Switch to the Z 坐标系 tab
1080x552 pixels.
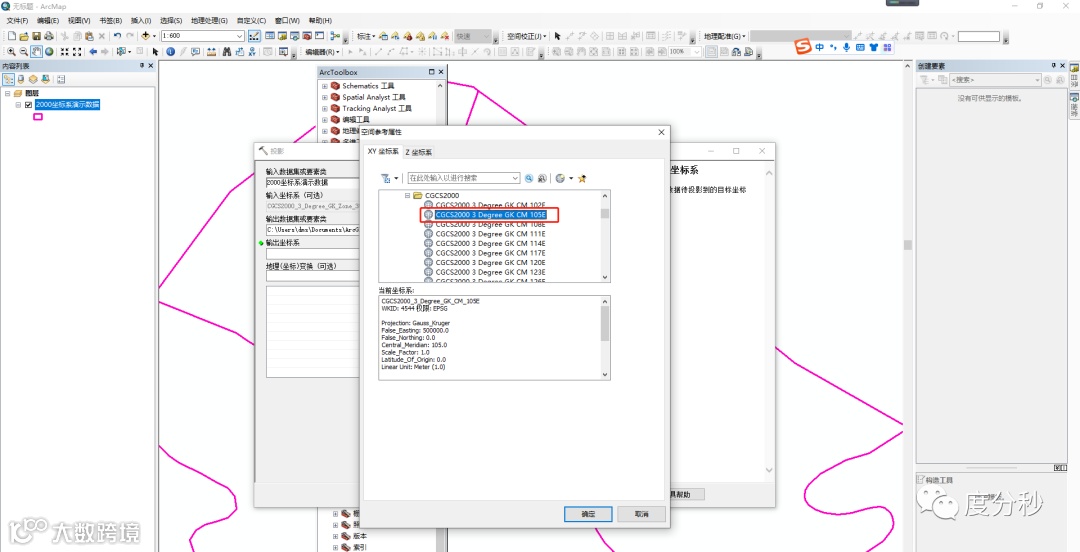(x=419, y=152)
